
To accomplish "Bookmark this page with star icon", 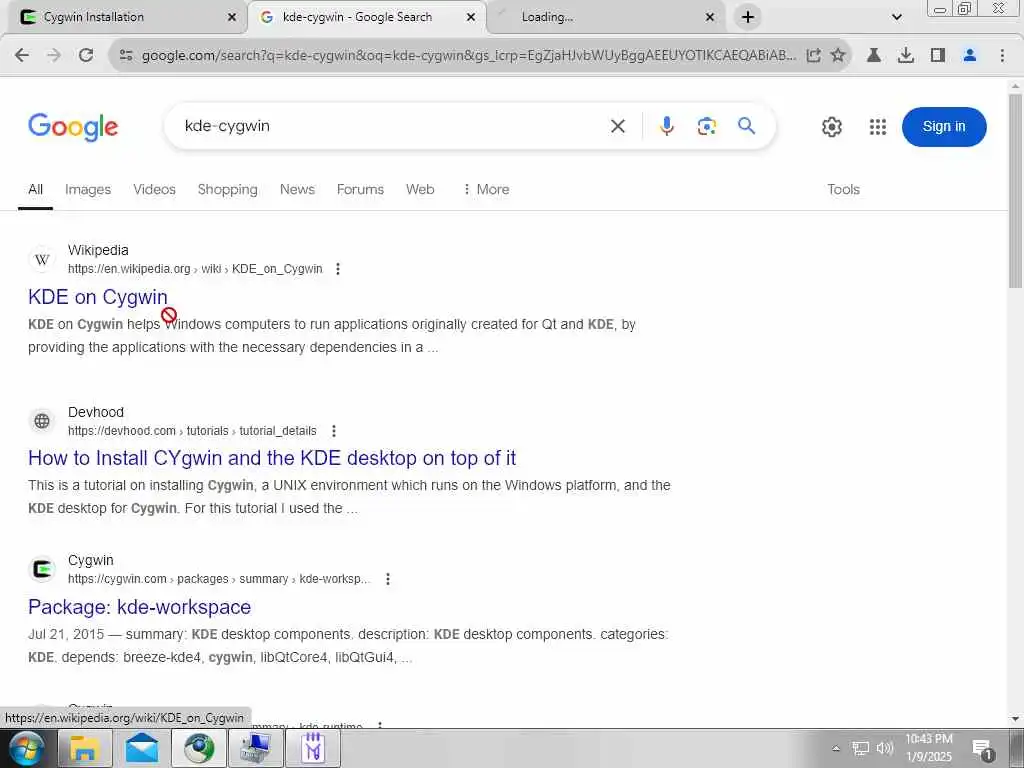I will click(838, 56).
